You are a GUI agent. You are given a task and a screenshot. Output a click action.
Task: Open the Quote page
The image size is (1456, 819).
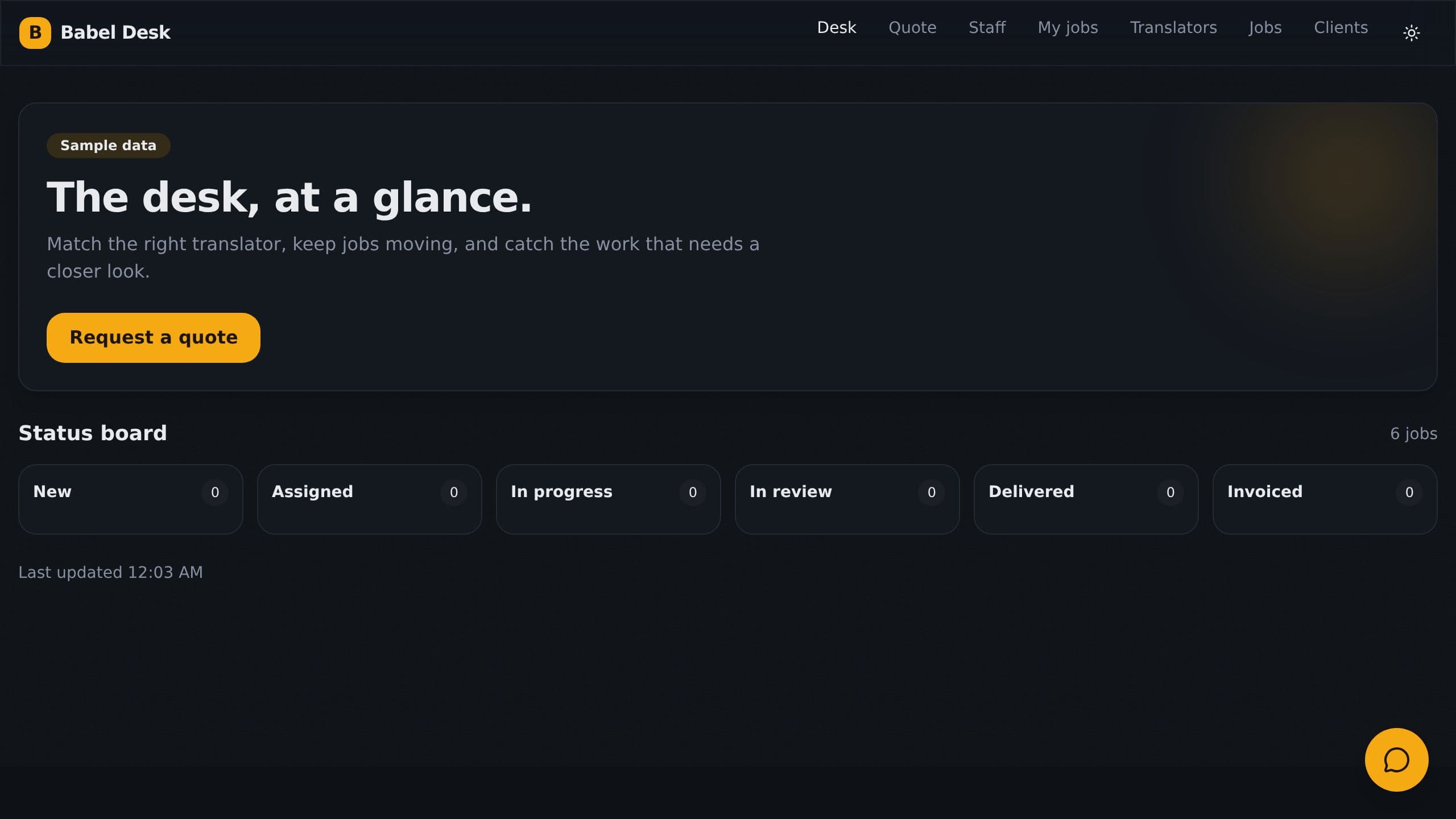tap(912, 27)
